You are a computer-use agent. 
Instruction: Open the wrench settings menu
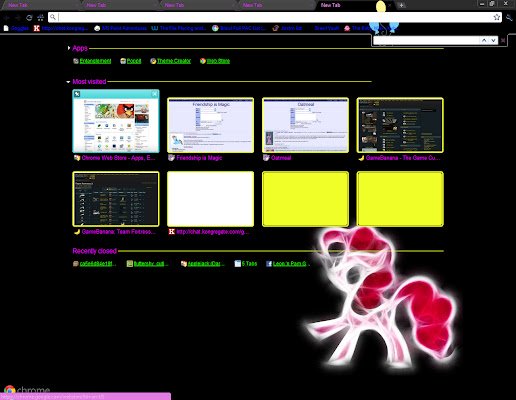tap(509, 18)
